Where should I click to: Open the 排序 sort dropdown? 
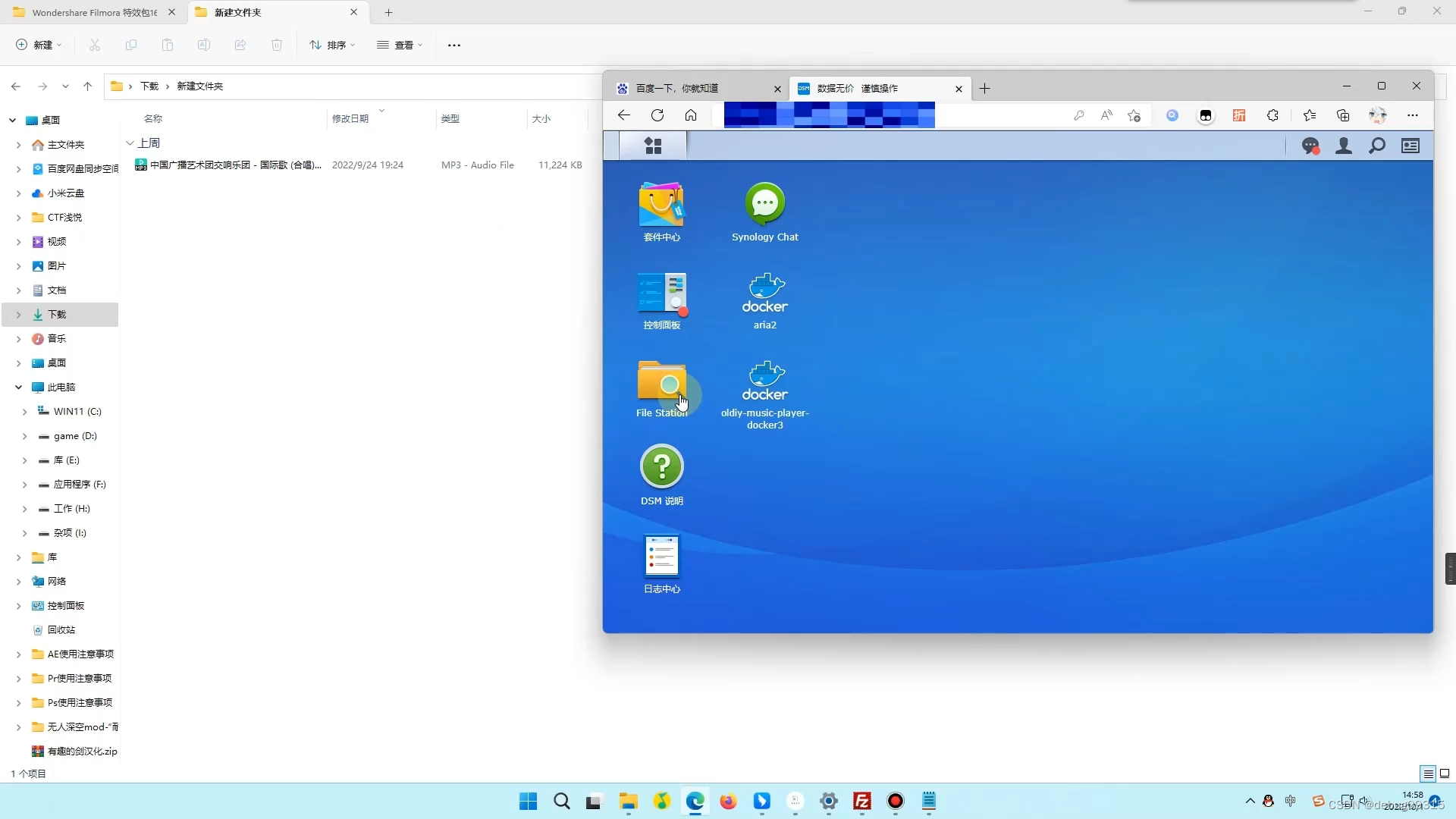coord(332,45)
